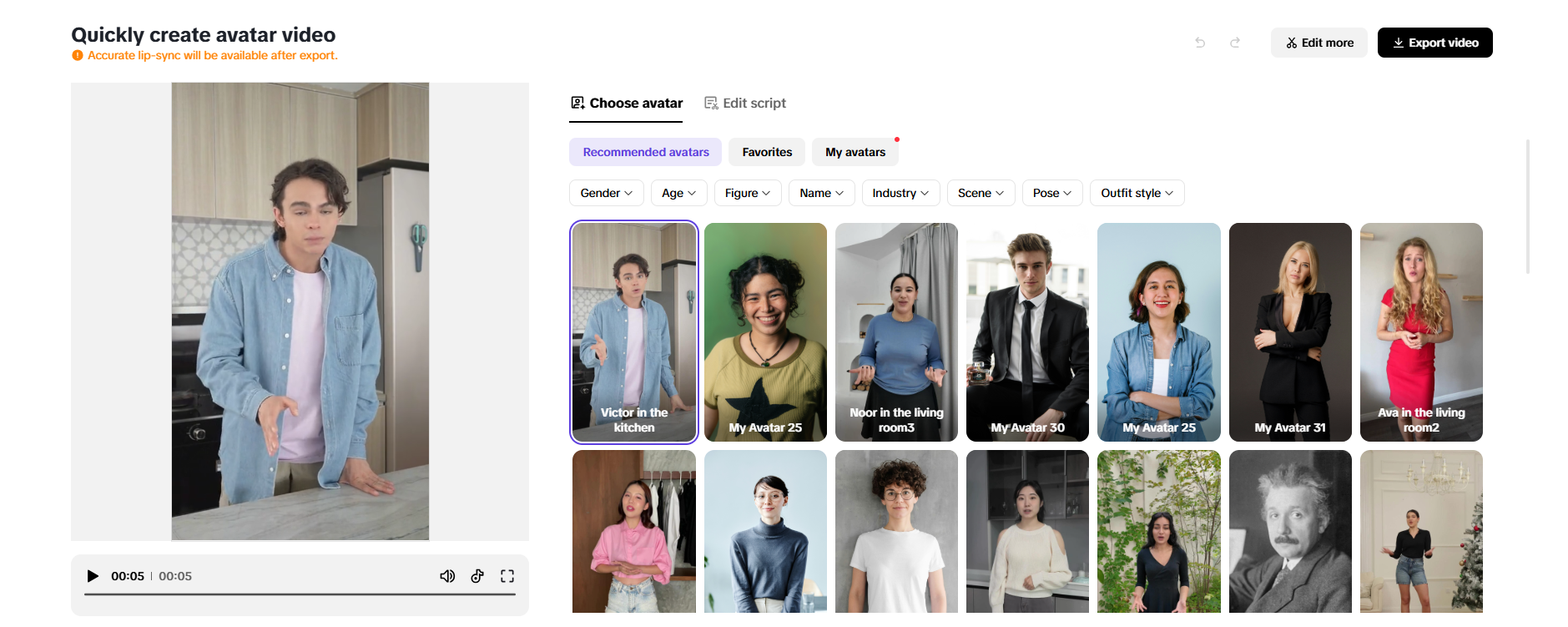Switch to the Edit script tab
The width and height of the screenshot is (1568, 627).
(745, 104)
